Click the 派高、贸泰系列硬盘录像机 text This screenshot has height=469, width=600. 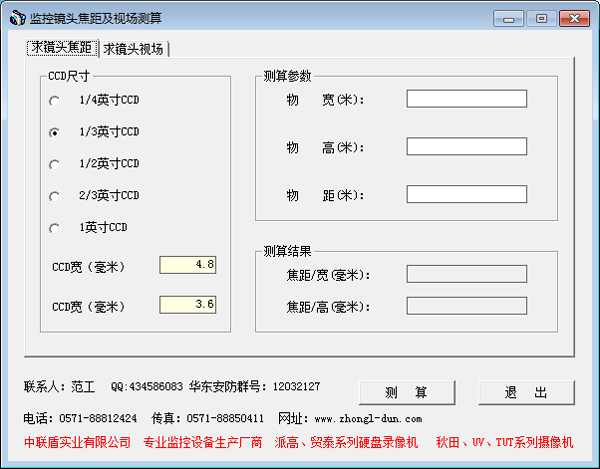click(346, 442)
